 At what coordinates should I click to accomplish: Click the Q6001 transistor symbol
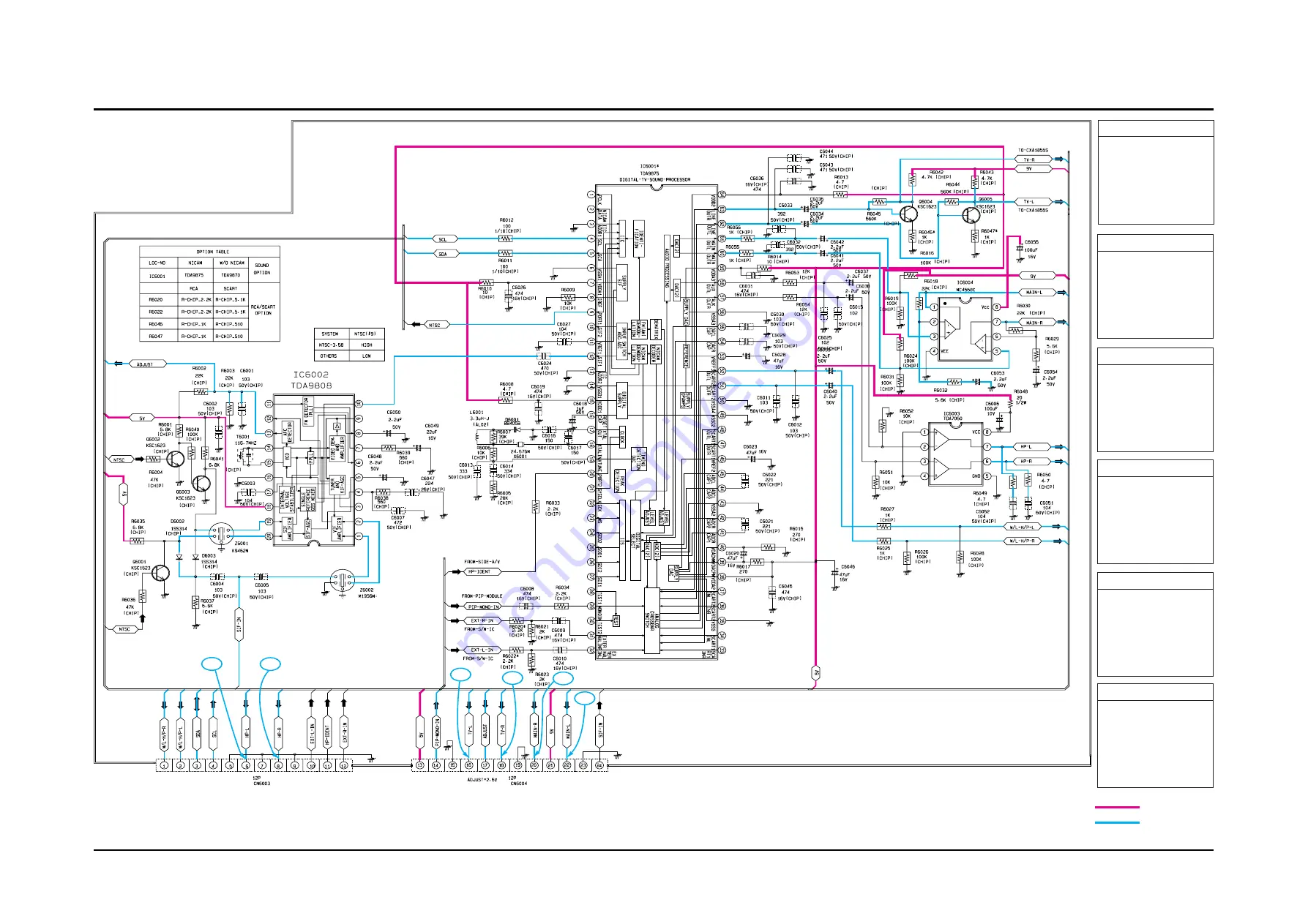coord(160,573)
